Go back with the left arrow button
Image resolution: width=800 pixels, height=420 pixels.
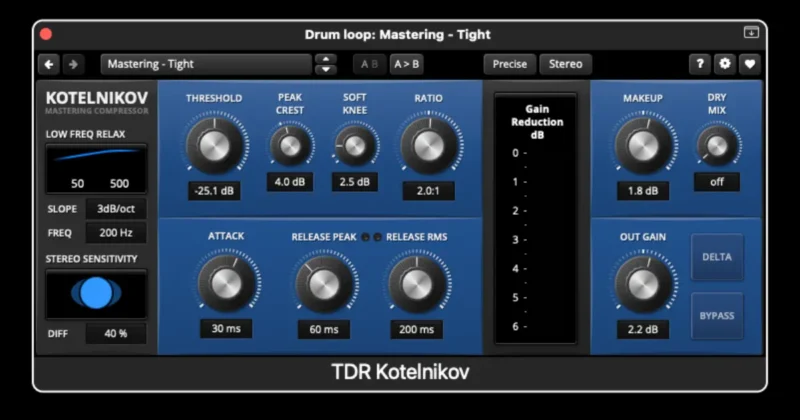pyautogui.click(x=49, y=64)
